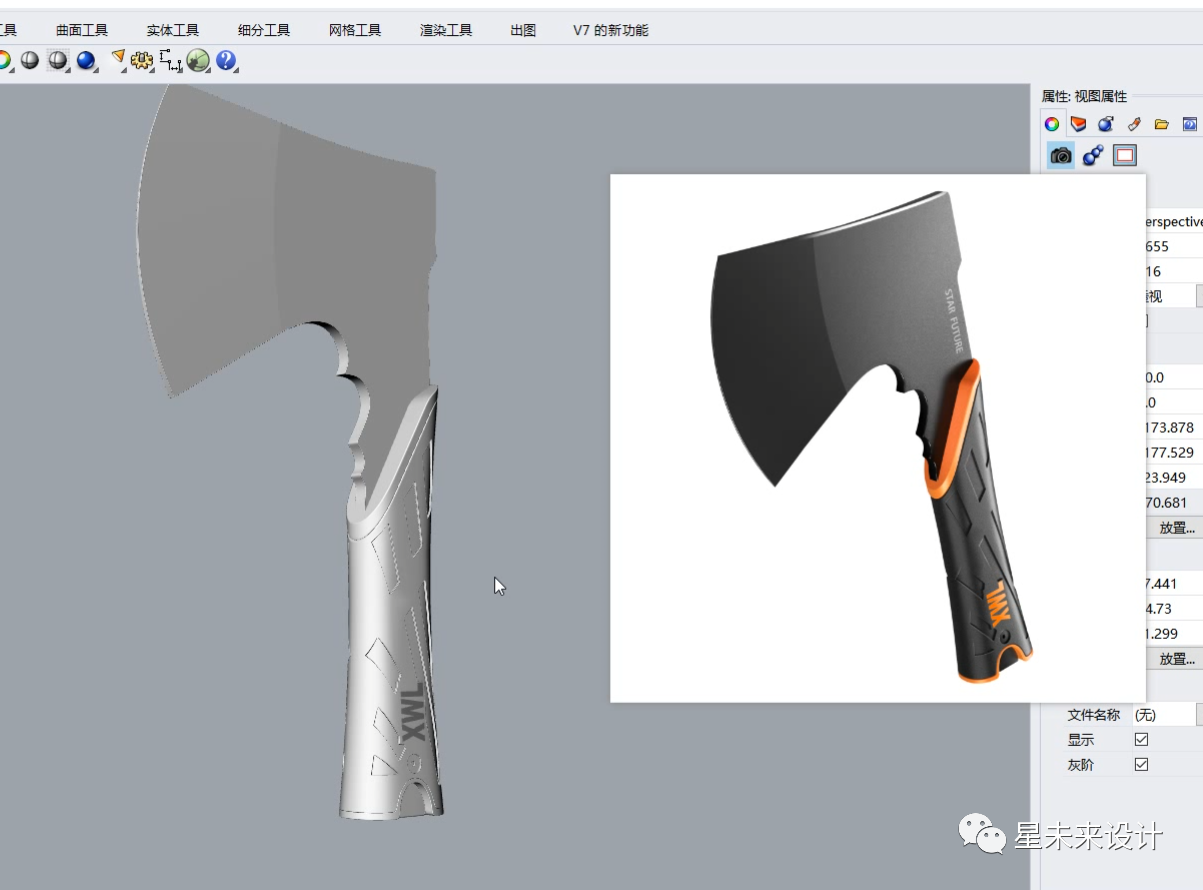Screen dimensions: 1203x890
Task: Open the 渲染工具 tab
Action: click(446, 30)
